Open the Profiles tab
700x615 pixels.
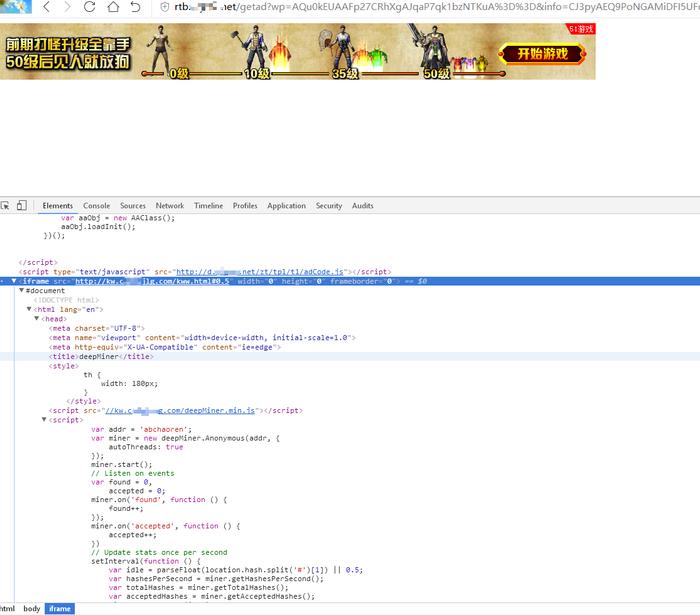point(245,206)
